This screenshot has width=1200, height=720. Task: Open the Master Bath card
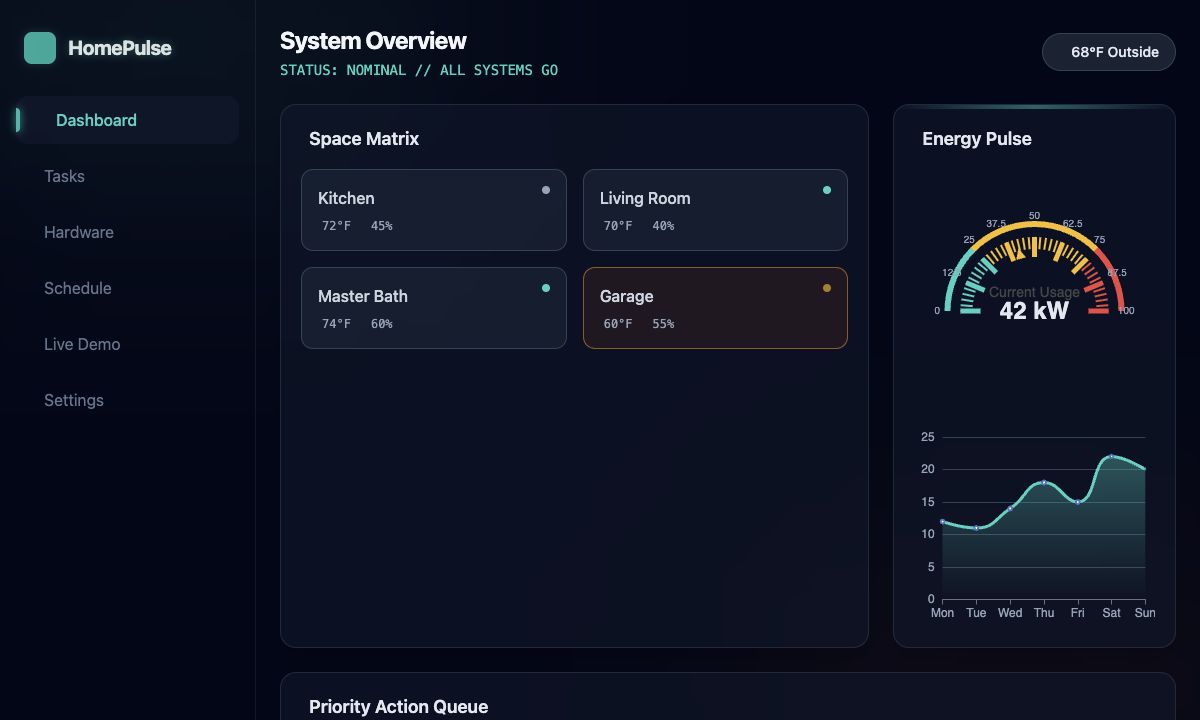pyautogui.click(x=434, y=308)
